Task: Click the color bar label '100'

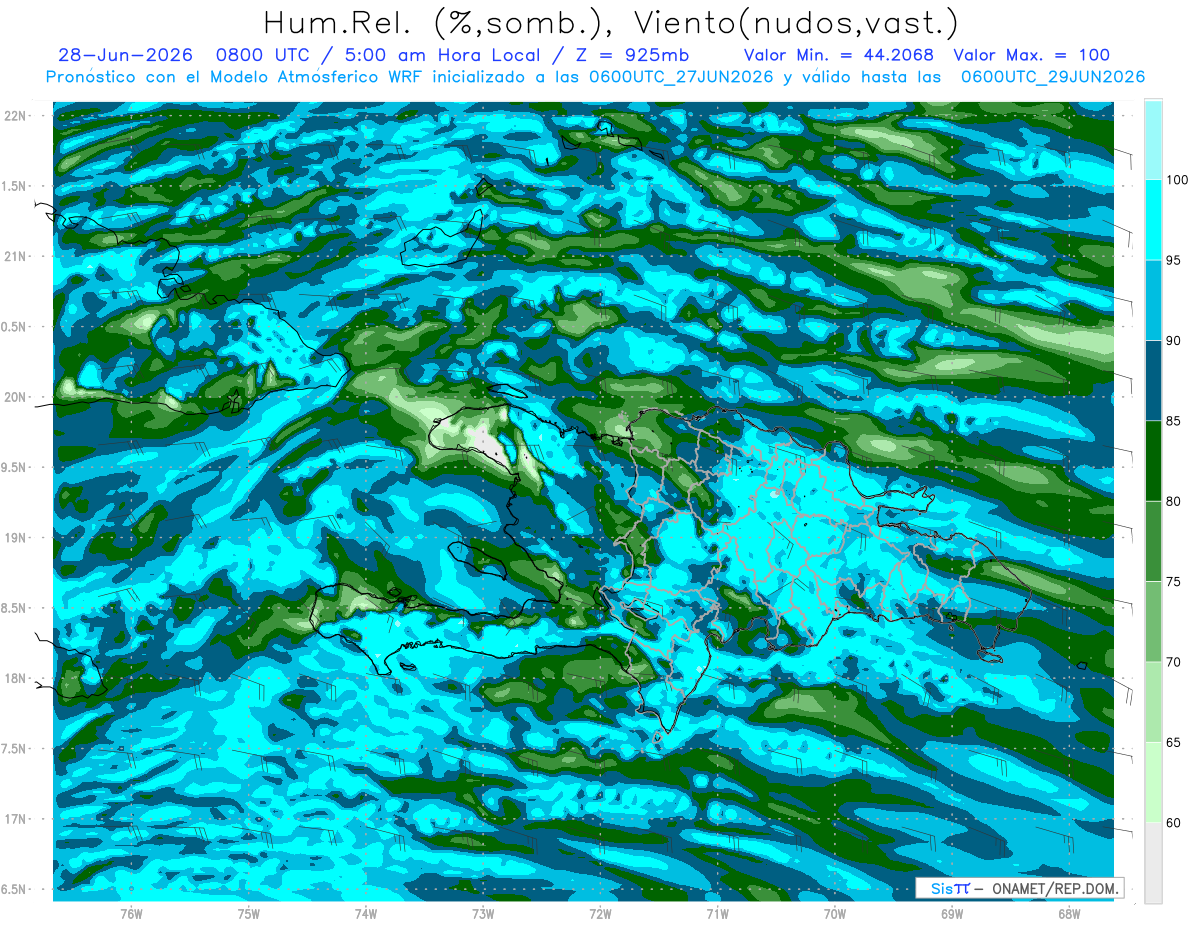Action: [x=1177, y=180]
